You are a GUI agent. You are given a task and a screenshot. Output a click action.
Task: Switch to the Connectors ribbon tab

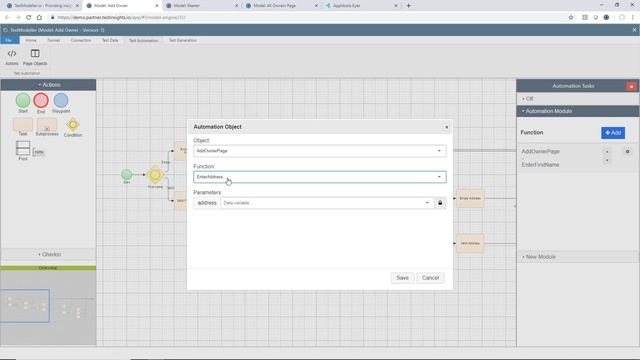tap(81, 40)
